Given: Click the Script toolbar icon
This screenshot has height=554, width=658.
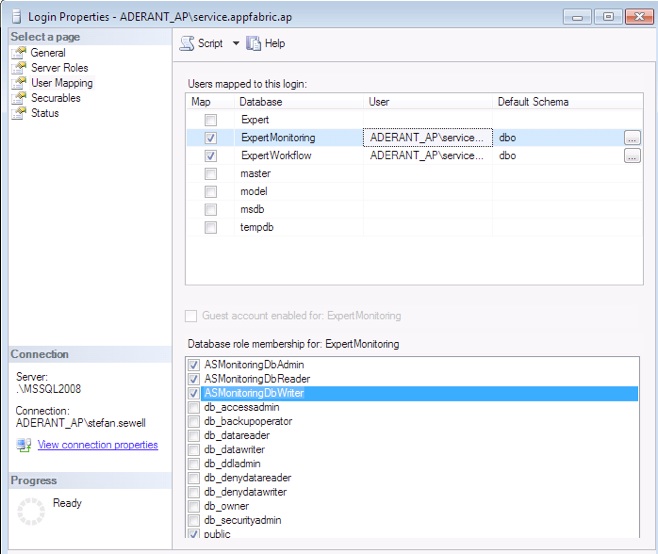Looking at the screenshot, I should pyautogui.click(x=187, y=43).
